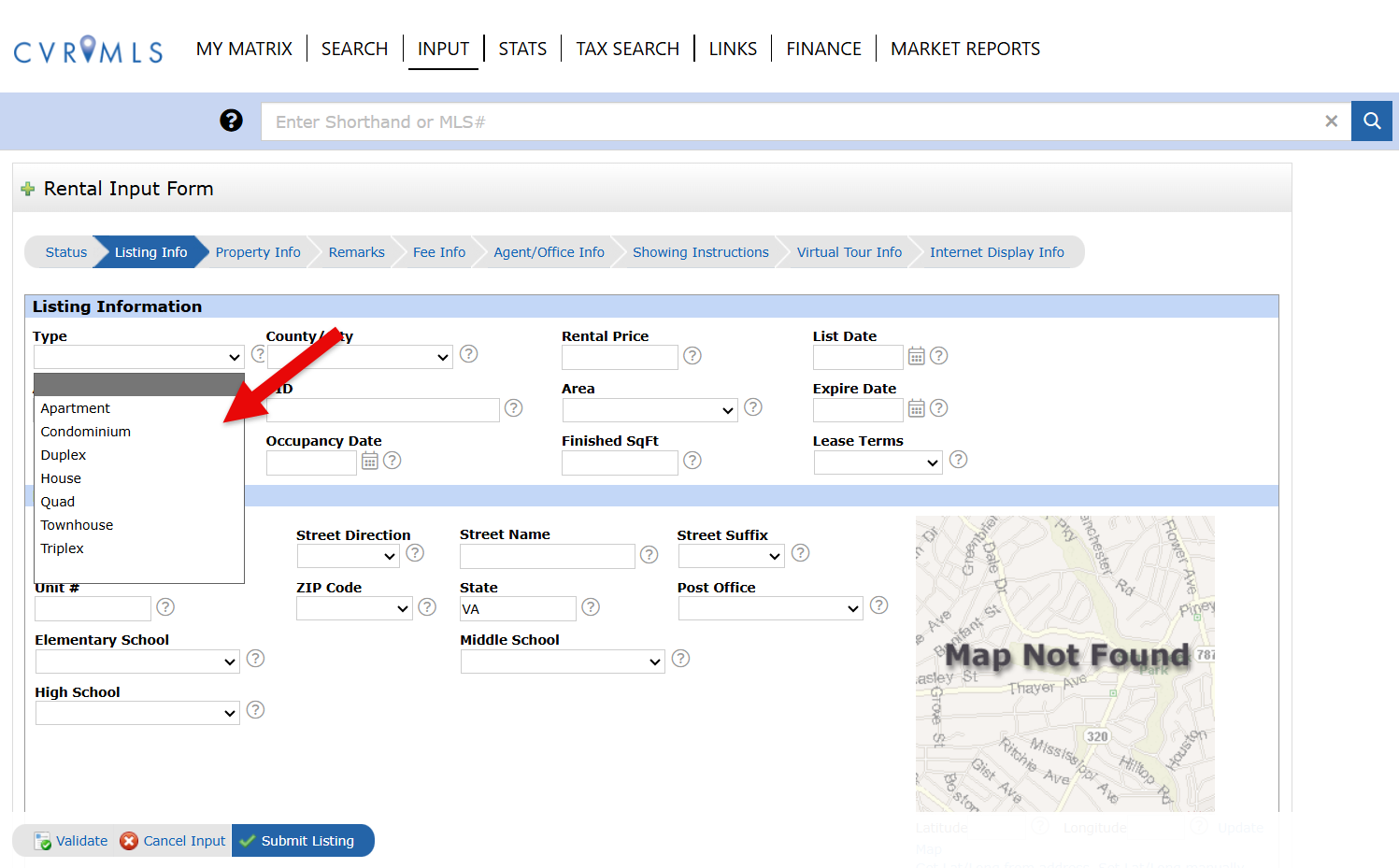Open the ZIP Code dropdown
This screenshot has height=868, width=1399.
[x=354, y=608]
